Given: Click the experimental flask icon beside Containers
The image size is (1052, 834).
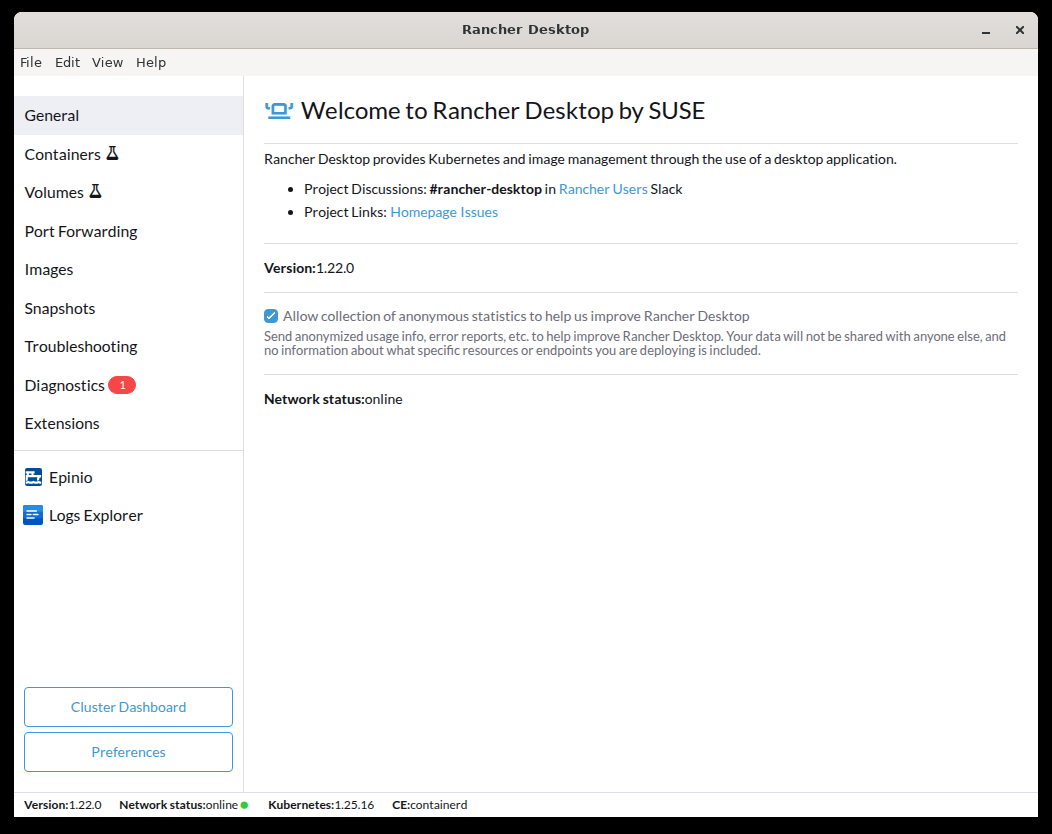Looking at the screenshot, I should [113, 154].
